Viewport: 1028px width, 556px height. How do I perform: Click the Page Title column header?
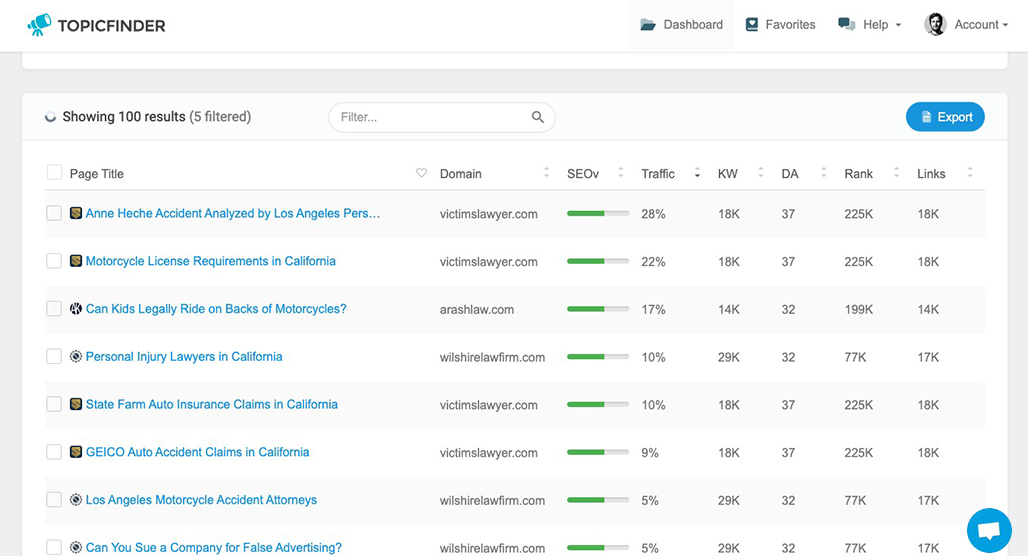point(96,174)
